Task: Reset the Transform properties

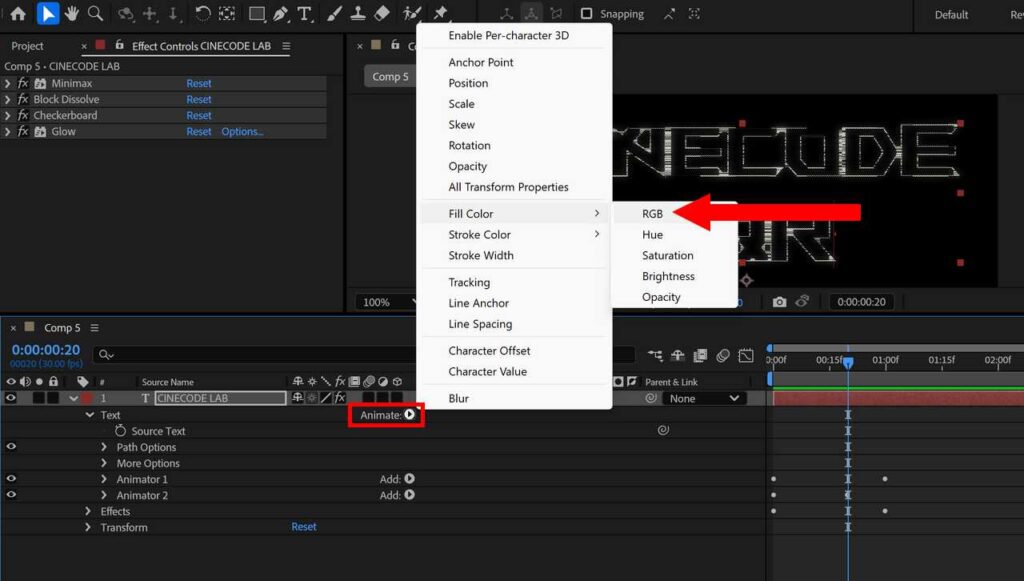Action: [x=304, y=527]
